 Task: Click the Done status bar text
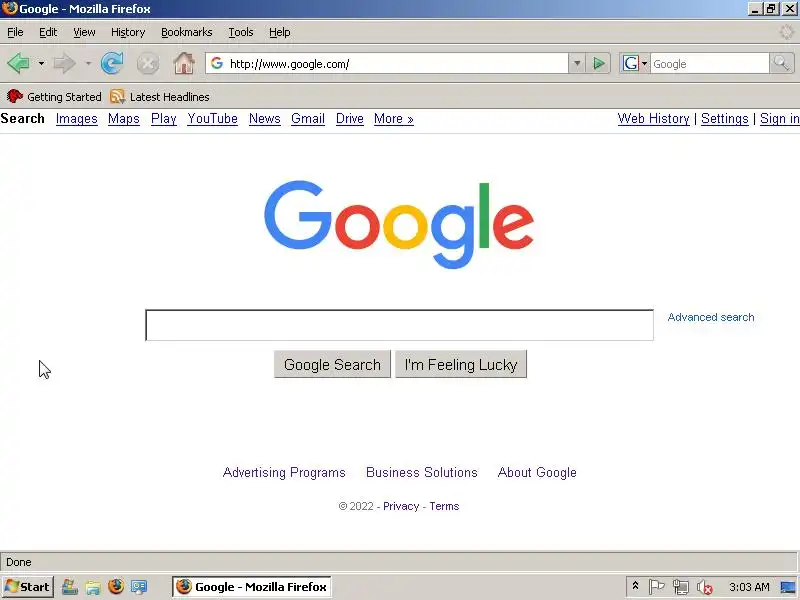(x=19, y=562)
